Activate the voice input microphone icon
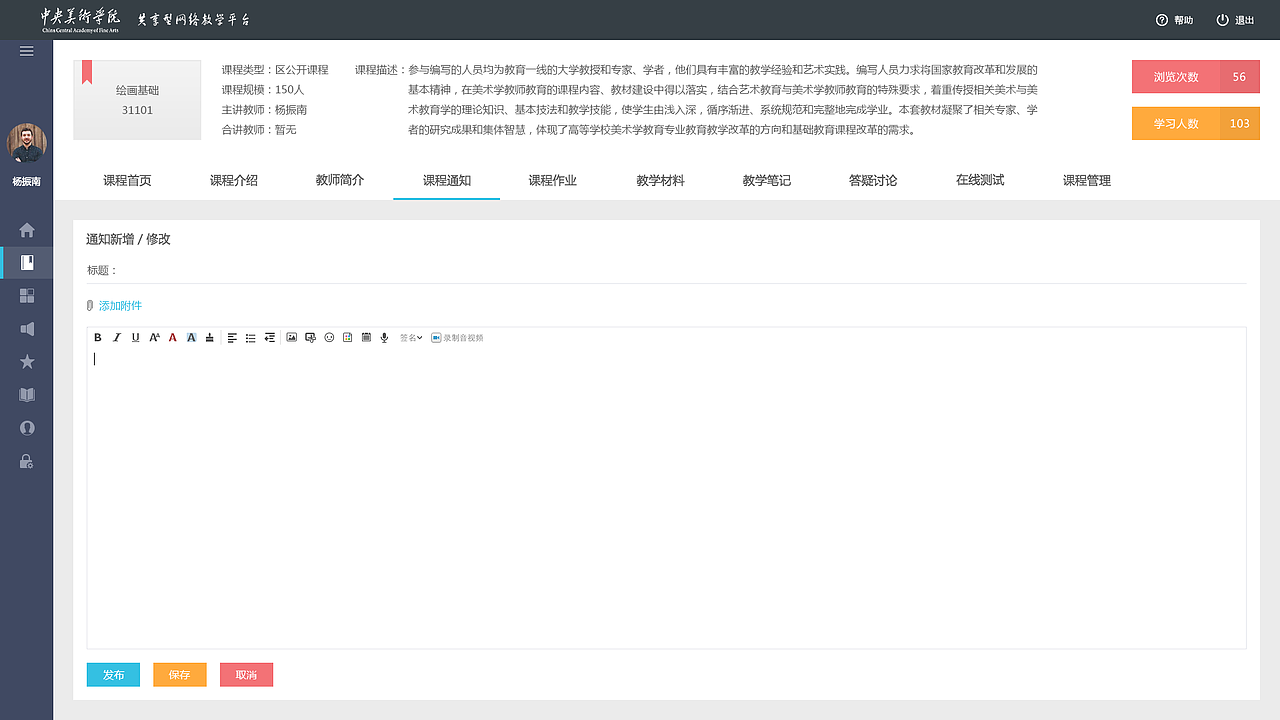Viewport: 1280px width, 720px height. 384,337
